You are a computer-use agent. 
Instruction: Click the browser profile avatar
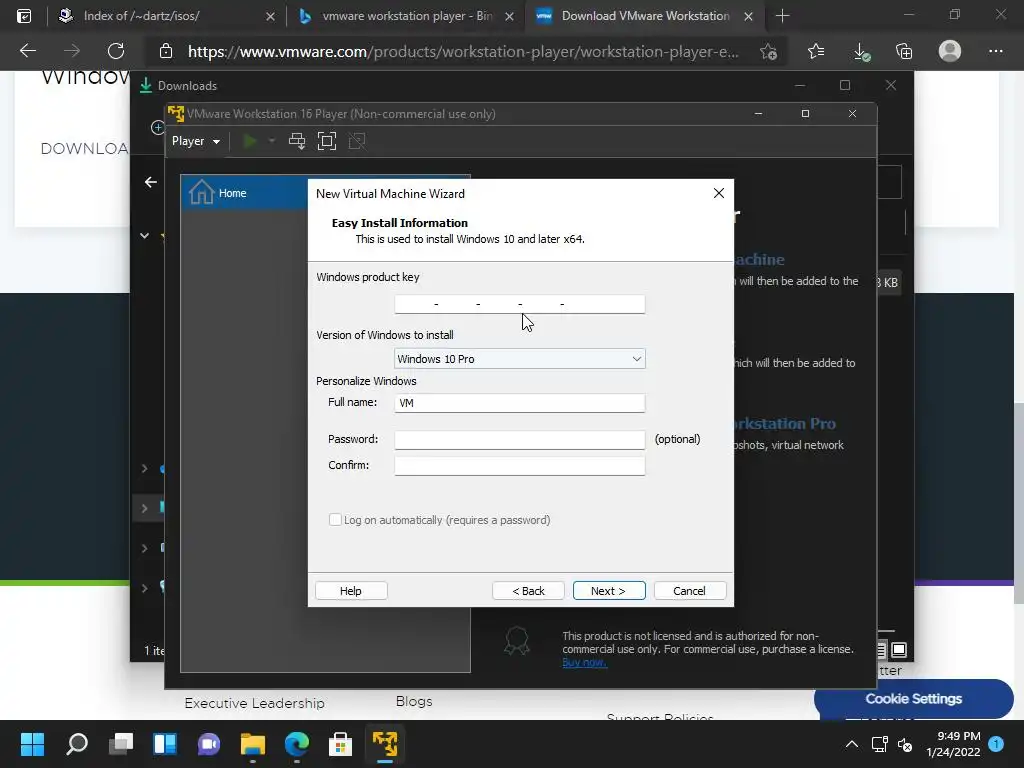(x=950, y=51)
